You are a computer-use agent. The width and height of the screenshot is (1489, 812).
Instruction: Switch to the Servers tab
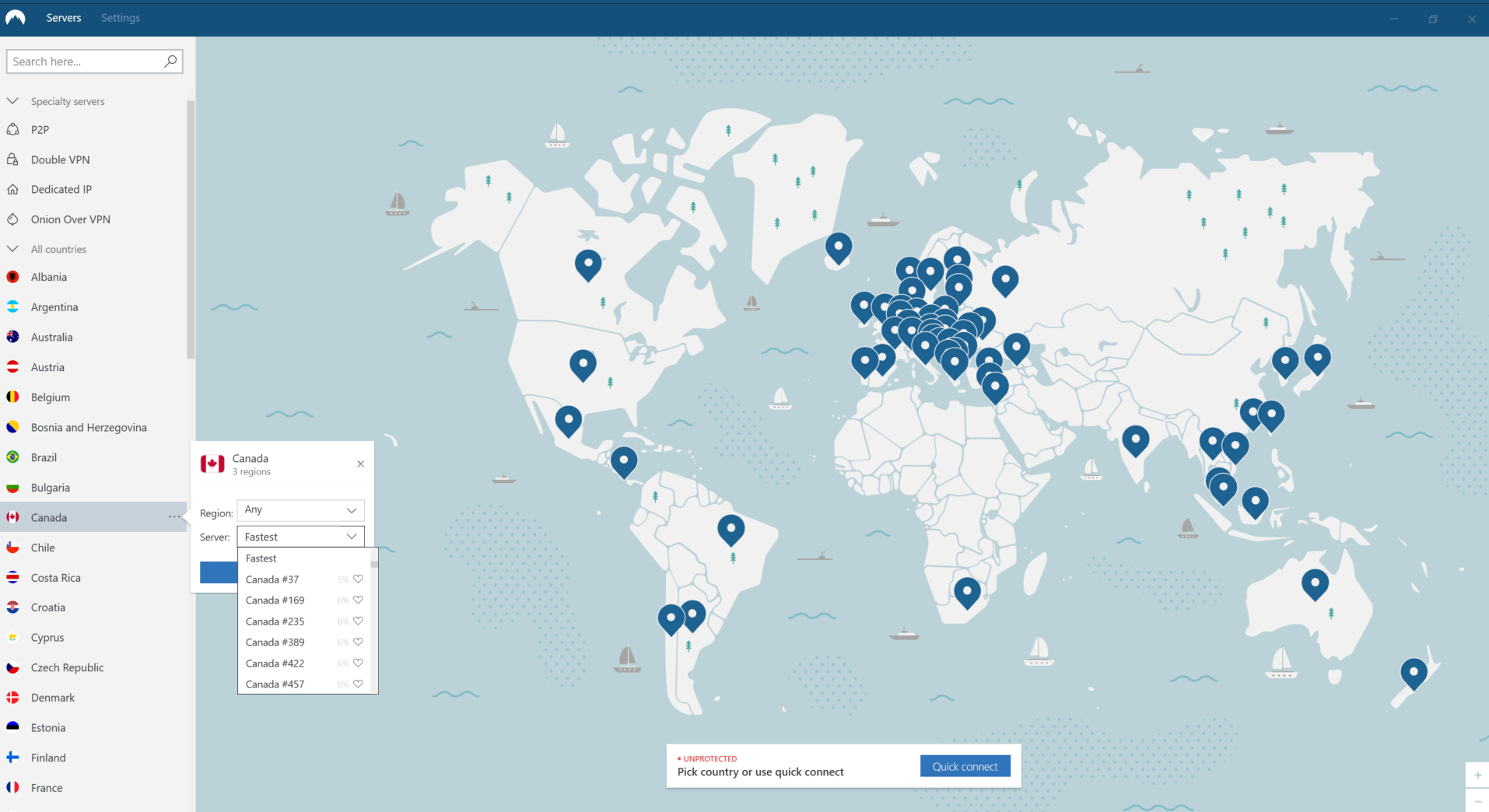pos(64,18)
